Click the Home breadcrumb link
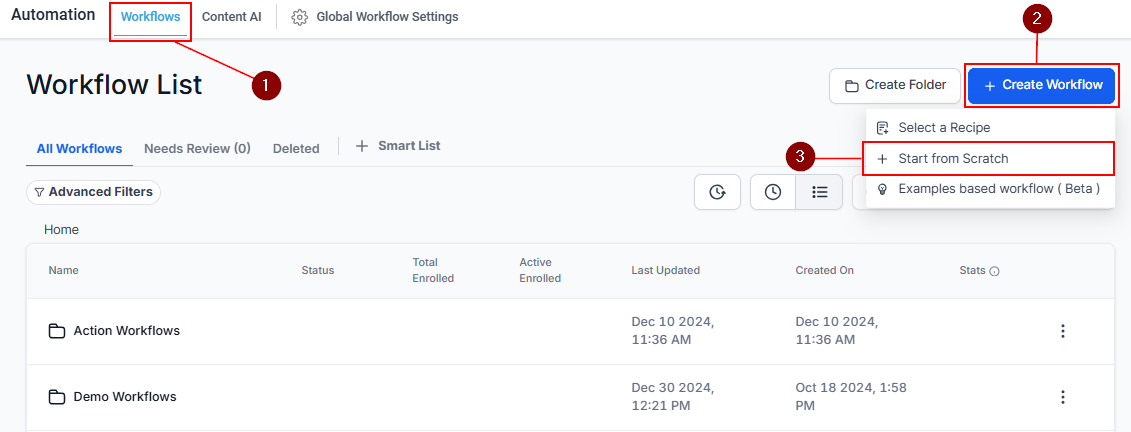 61,229
